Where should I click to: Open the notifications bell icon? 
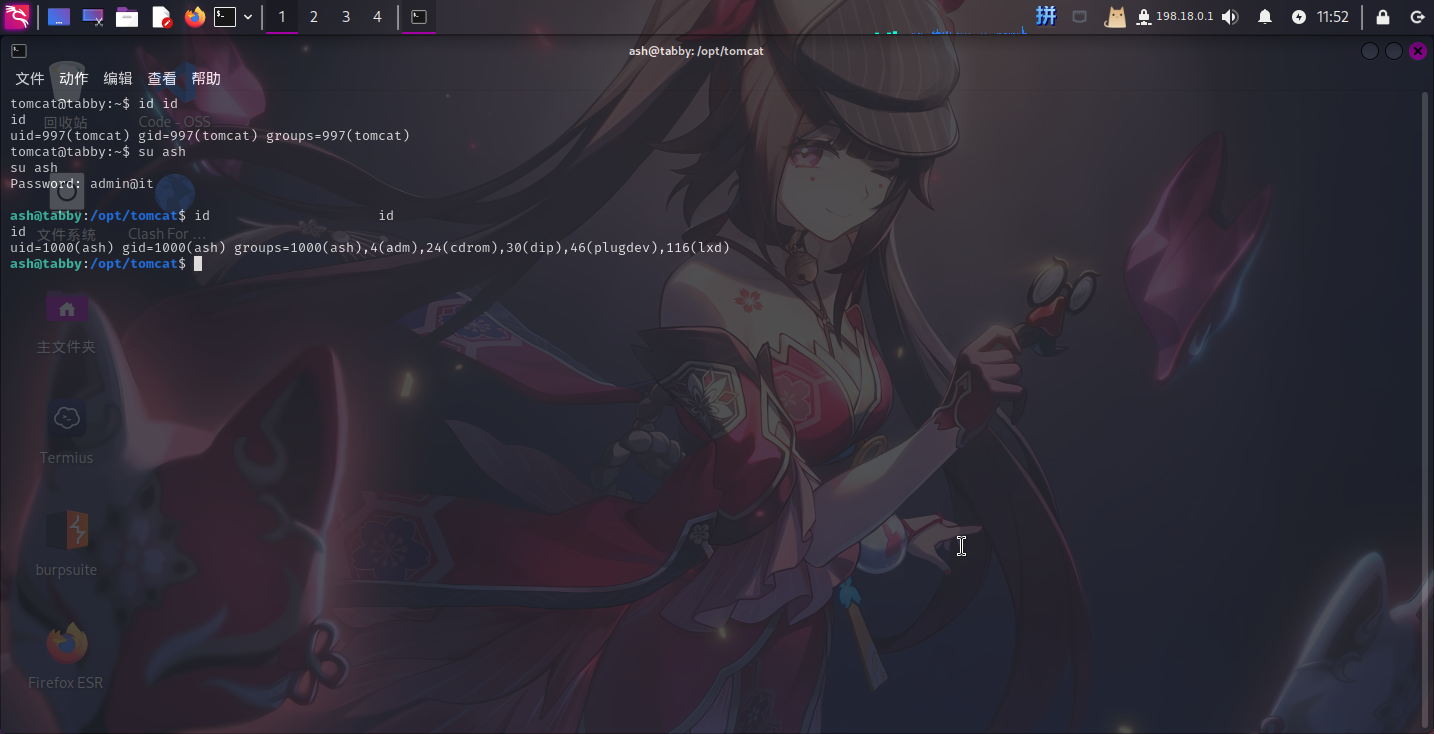coord(1265,17)
